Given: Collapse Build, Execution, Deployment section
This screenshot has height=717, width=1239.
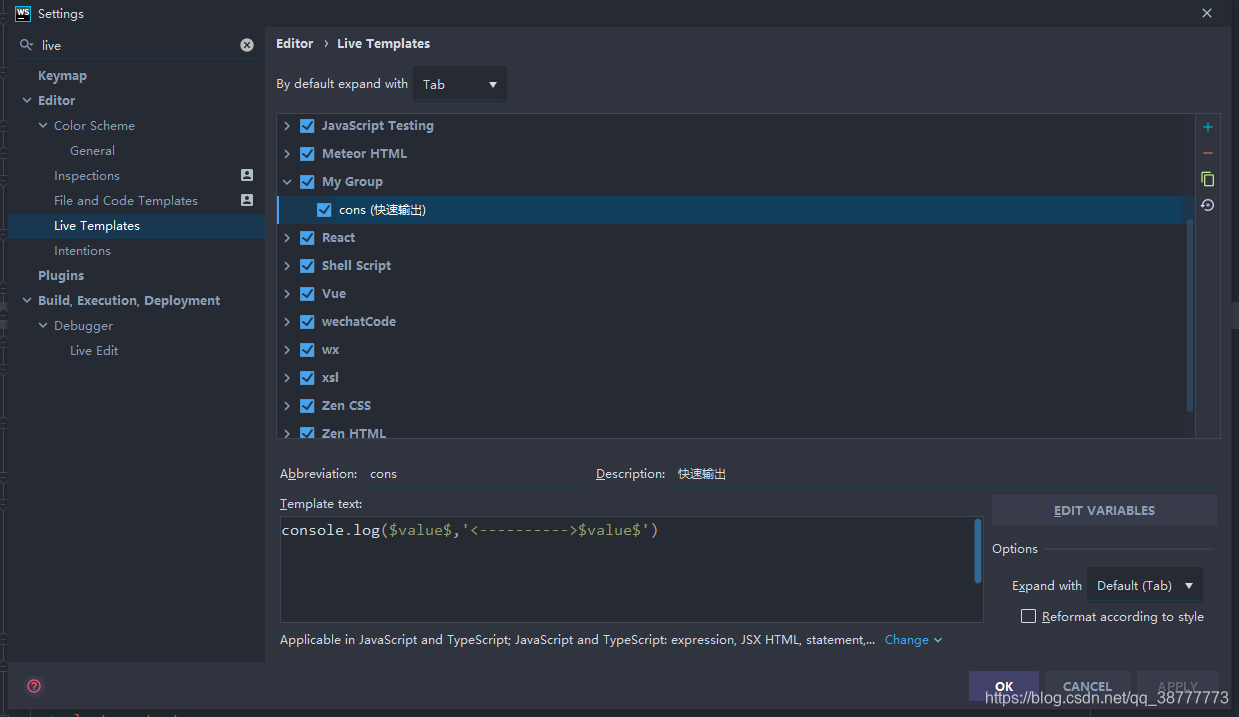Looking at the screenshot, I should point(27,300).
